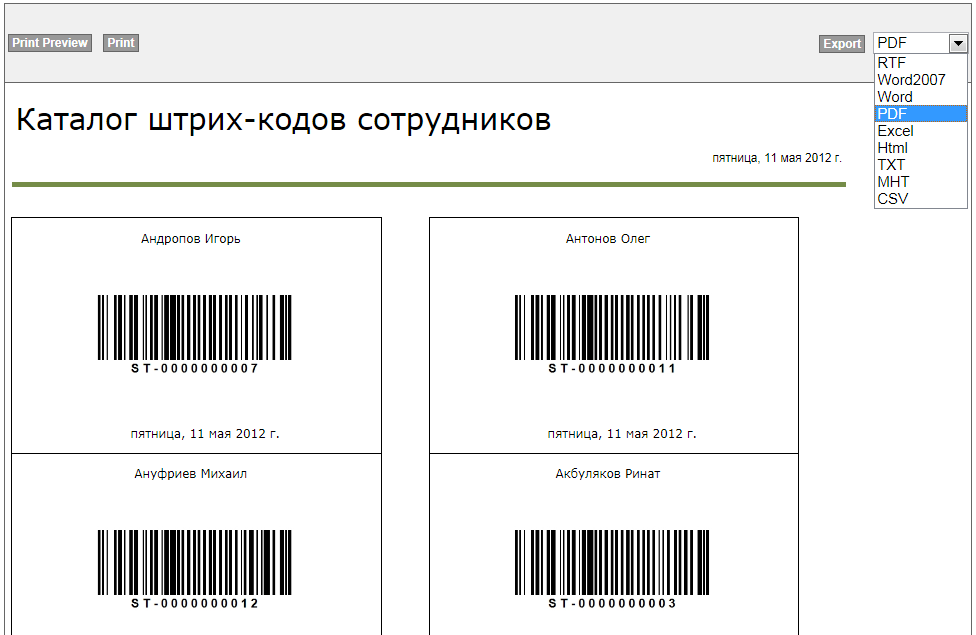Select Excel export format
976x635 pixels.
pyautogui.click(x=921, y=131)
